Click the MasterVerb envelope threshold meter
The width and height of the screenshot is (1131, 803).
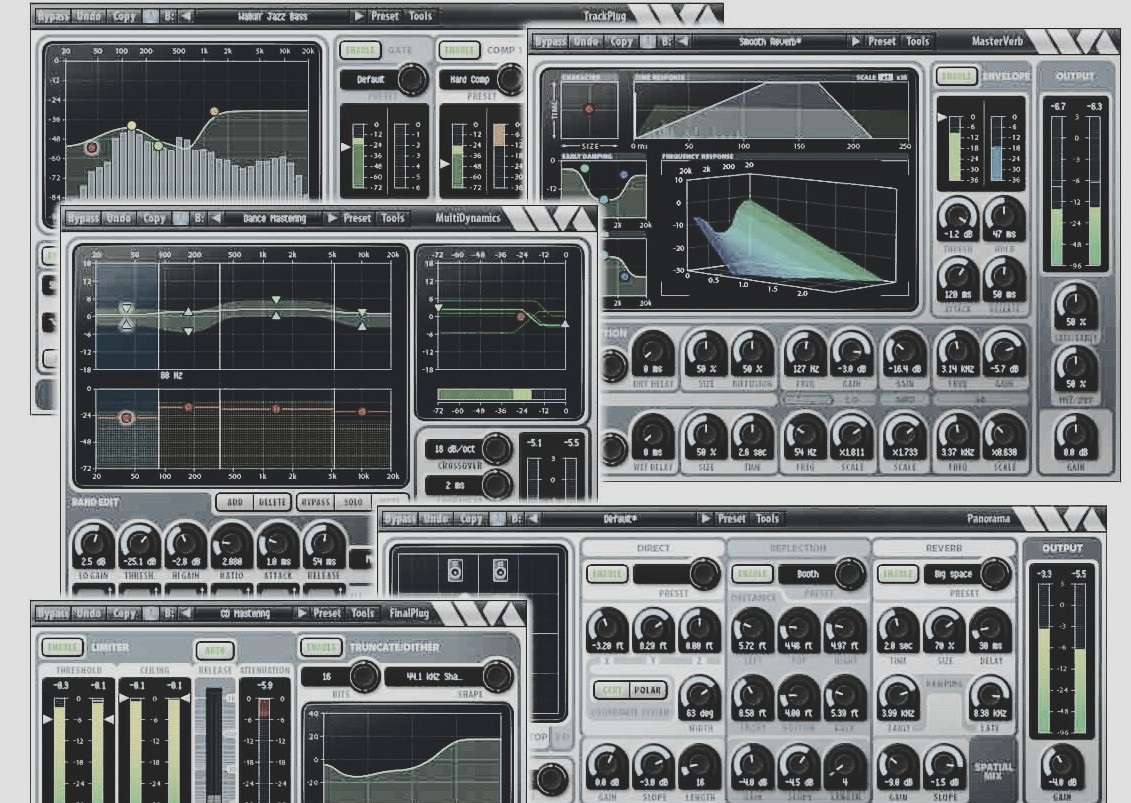coord(955,147)
